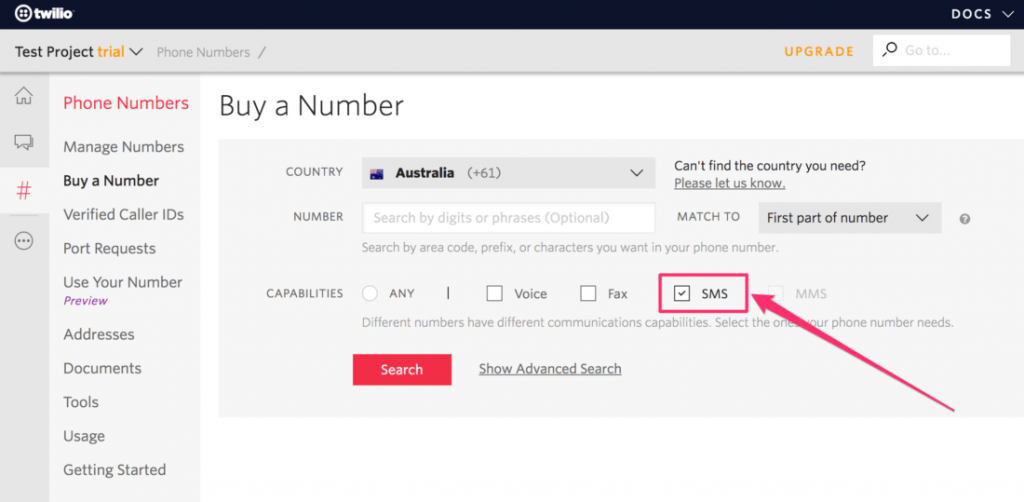Screen dimensions: 1024x502
Task: Focus the Go to search box
Action: [x=942, y=50]
